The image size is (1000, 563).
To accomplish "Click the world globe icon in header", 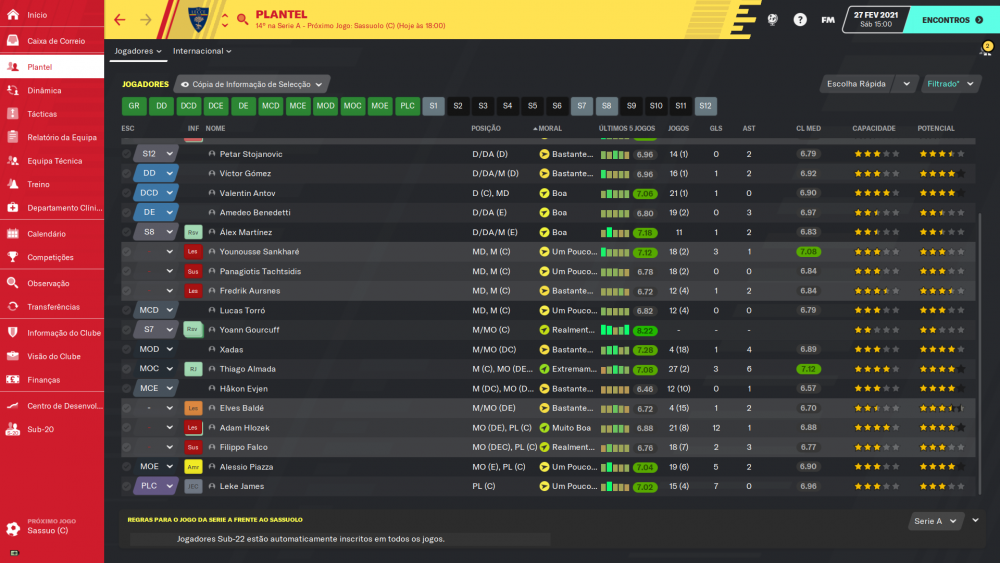I will click(772, 20).
